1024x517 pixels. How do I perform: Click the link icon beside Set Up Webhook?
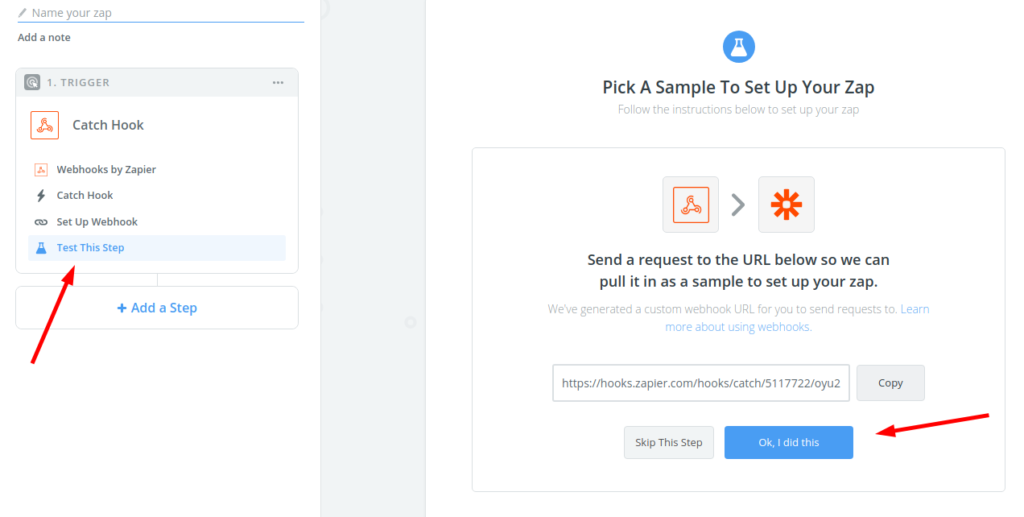coord(41,222)
